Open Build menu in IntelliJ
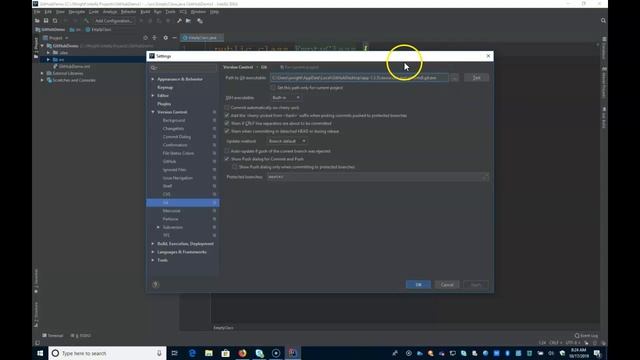This screenshot has width=640, height=360. 145,12
